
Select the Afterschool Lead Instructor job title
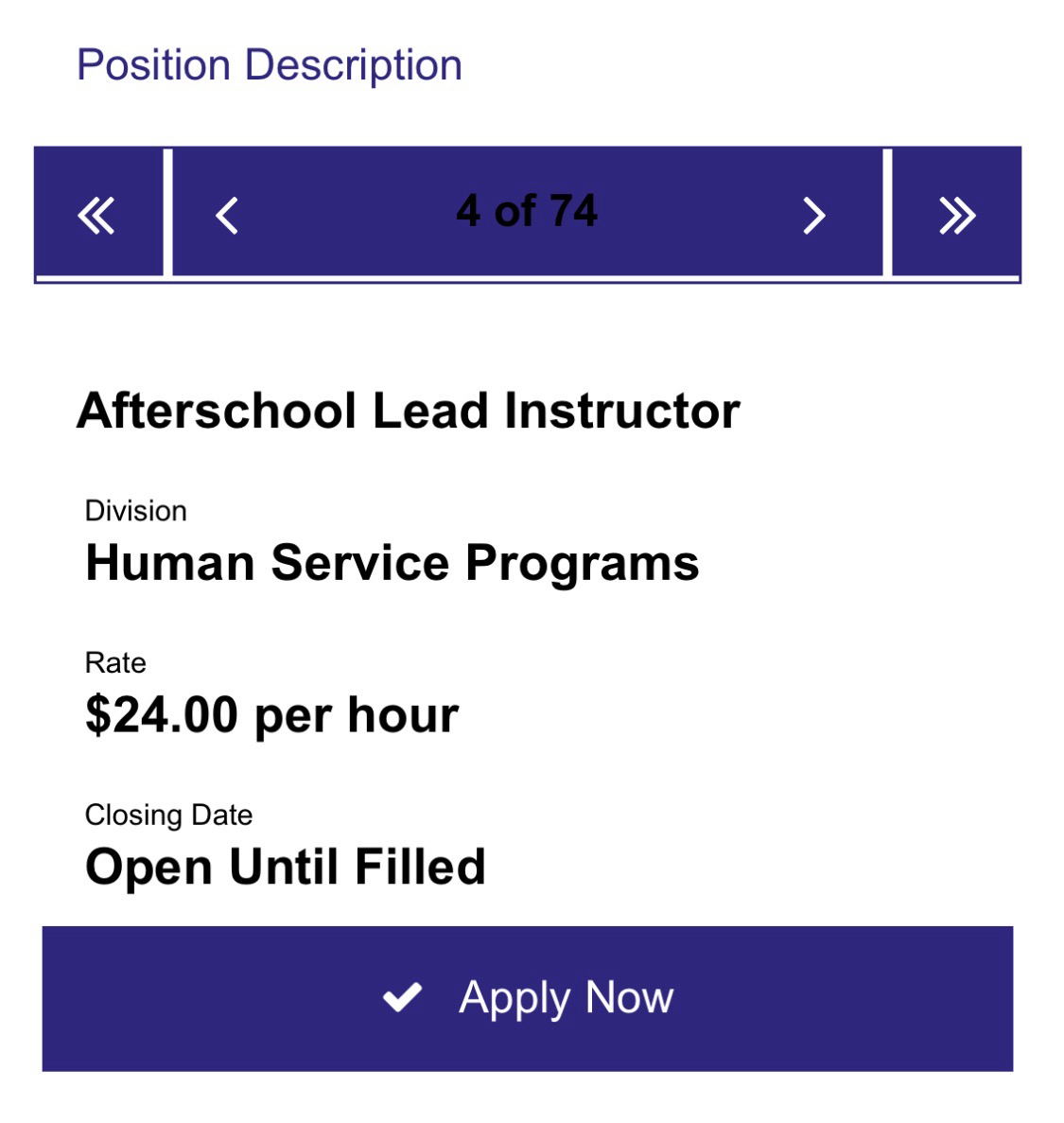click(408, 411)
